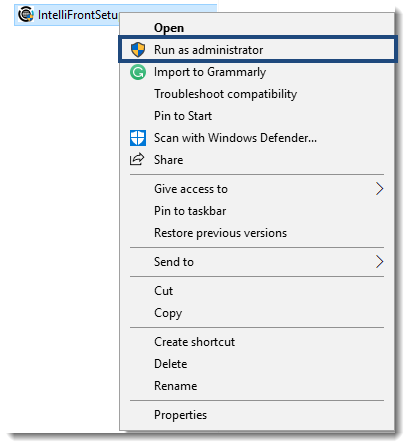The height and width of the screenshot is (448, 410).
Task: Choose Create shortcut
Action: pos(257,342)
